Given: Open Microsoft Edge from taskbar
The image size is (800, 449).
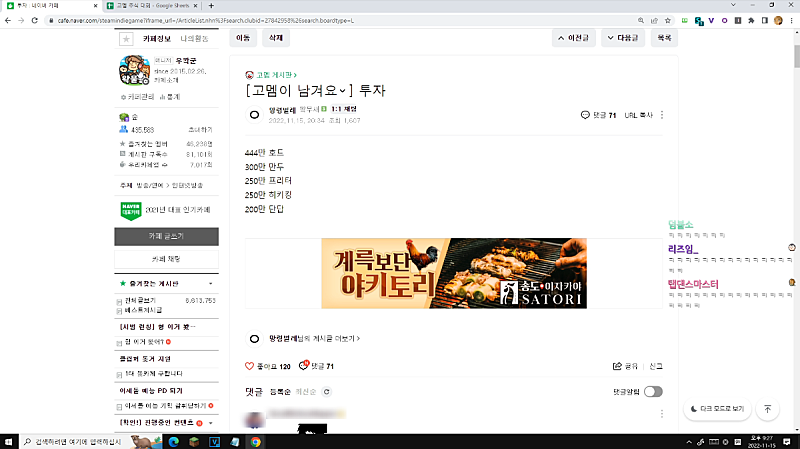Looking at the screenshot, I should 173,441.
